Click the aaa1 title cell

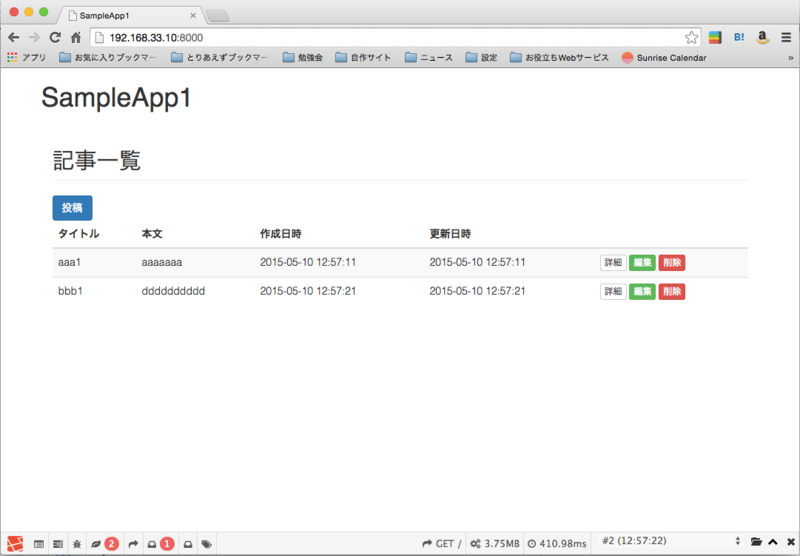tap(69, 262)
